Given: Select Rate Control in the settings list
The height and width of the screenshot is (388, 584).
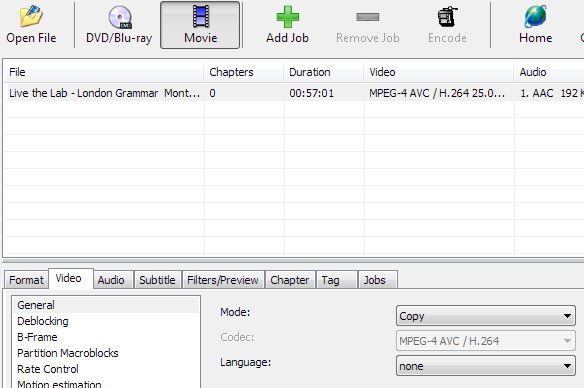Looking at the screenshot, I should coord(48,369).
